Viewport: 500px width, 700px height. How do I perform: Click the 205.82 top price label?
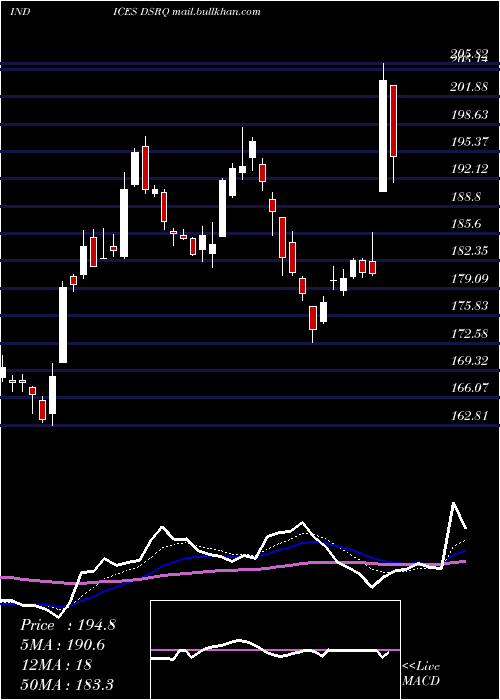tap(469, 54)
